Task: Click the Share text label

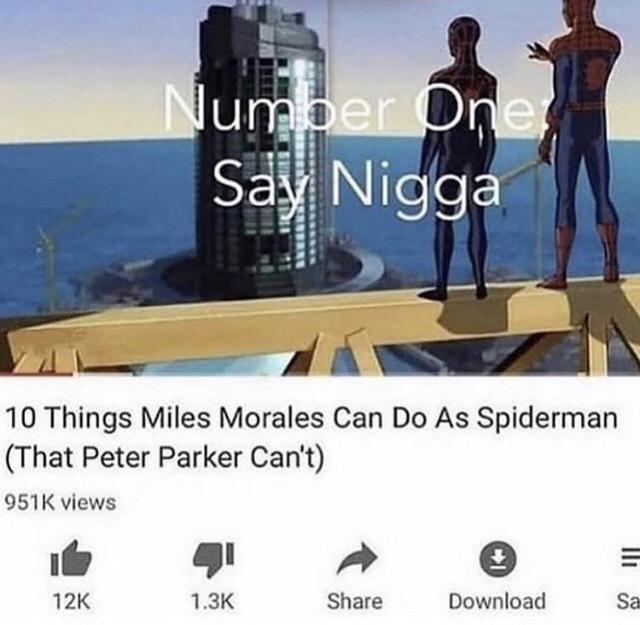Action: point(355,601)
